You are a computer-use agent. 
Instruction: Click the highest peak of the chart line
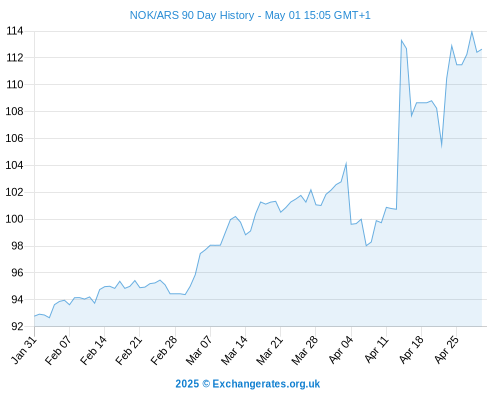471,32
